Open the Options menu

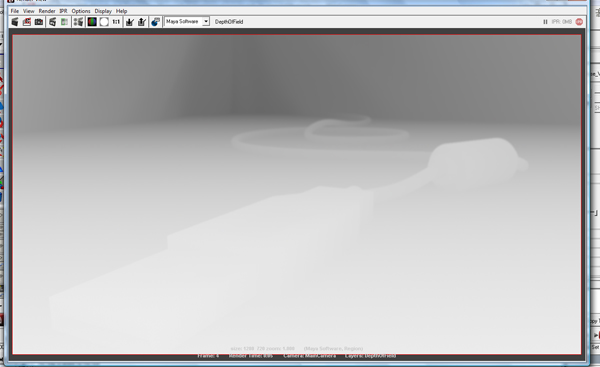[81, 11]
